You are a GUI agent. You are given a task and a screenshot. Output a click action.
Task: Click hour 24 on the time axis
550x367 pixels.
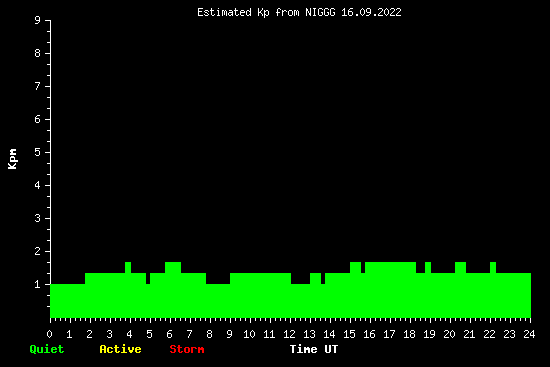[529, 334]
